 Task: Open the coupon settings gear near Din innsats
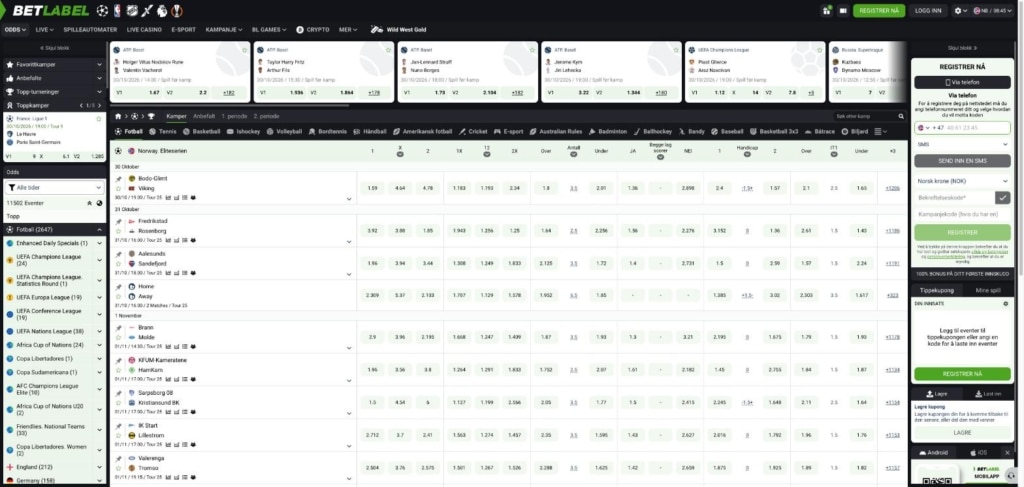point(1005,304)
